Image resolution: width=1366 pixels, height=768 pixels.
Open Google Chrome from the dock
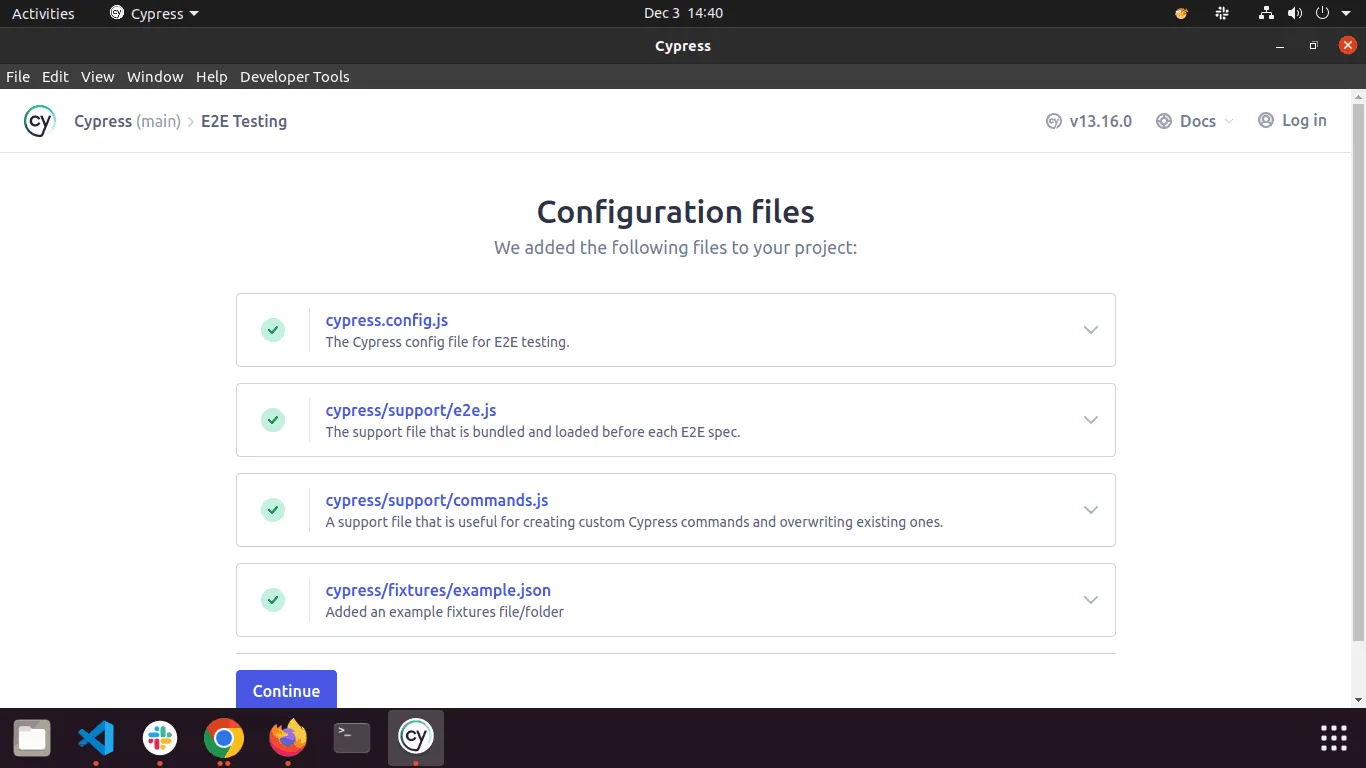[x=224, y=739]
